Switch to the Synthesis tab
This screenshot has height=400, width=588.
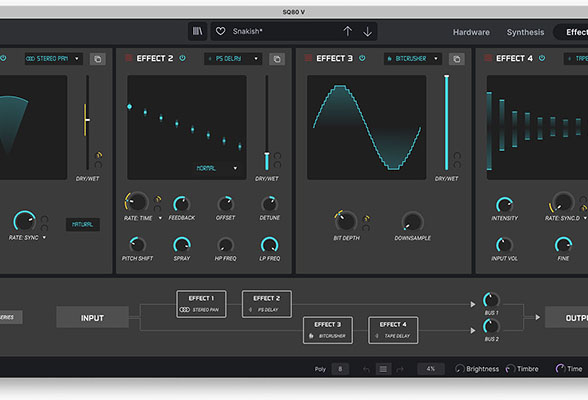point(525,32)
